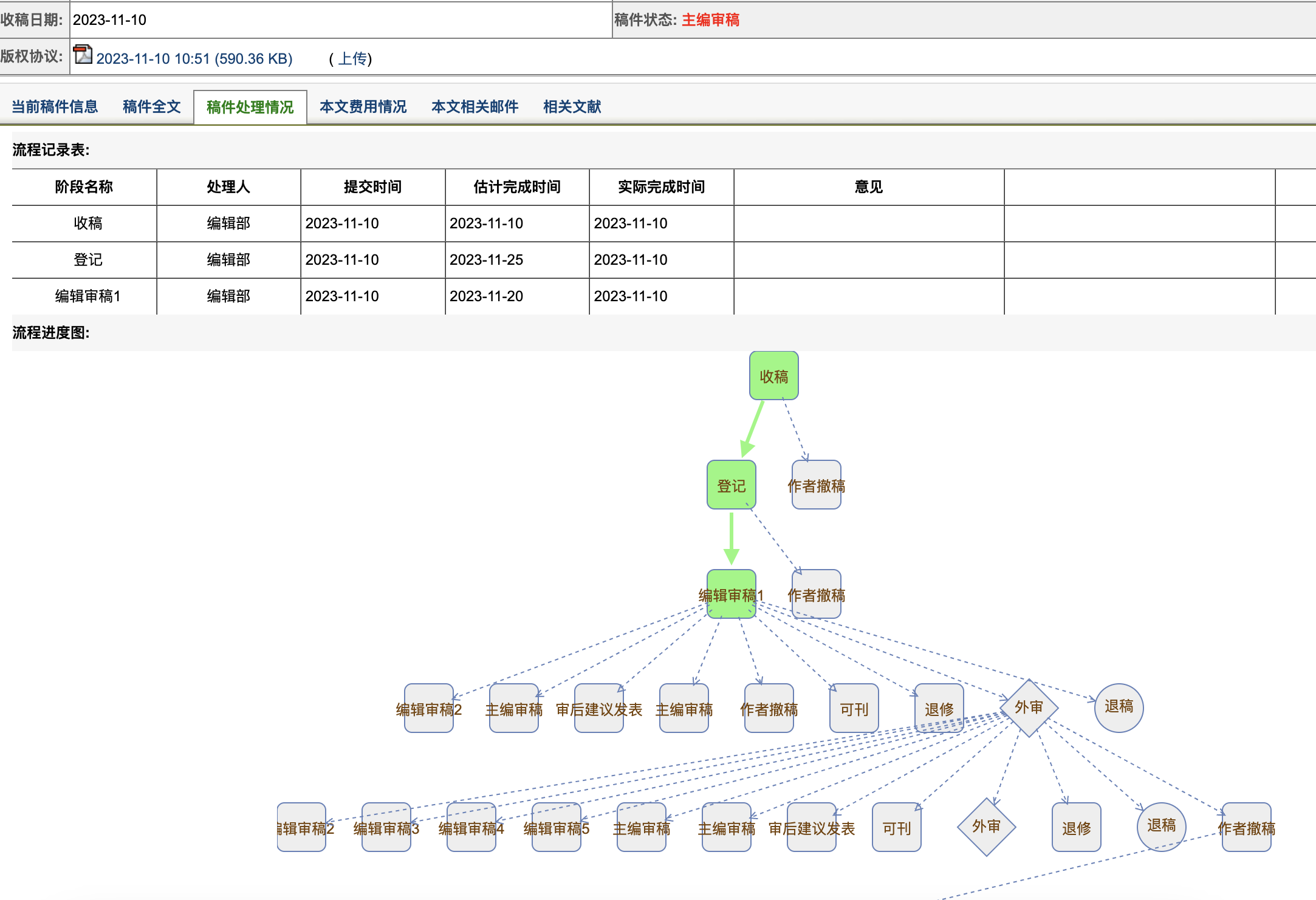Click 编辑部 in the 登记 row
Image resolution: width=1316 pixels, height=900 pixels.
228,260
